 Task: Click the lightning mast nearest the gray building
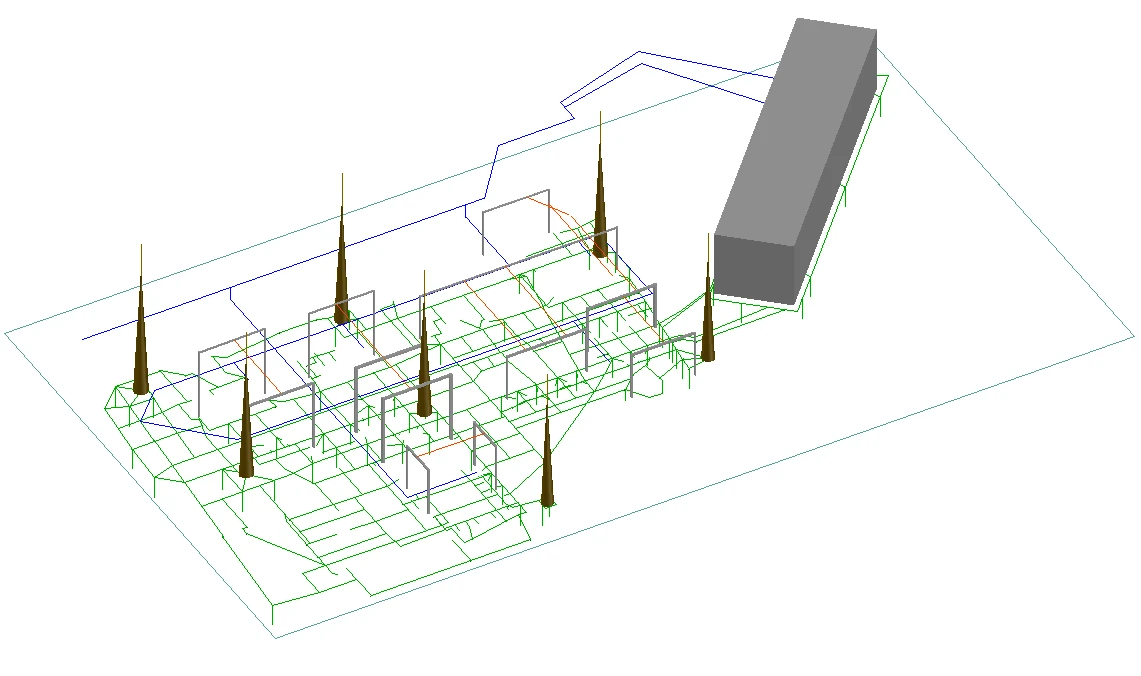click(x=708, y=320)
